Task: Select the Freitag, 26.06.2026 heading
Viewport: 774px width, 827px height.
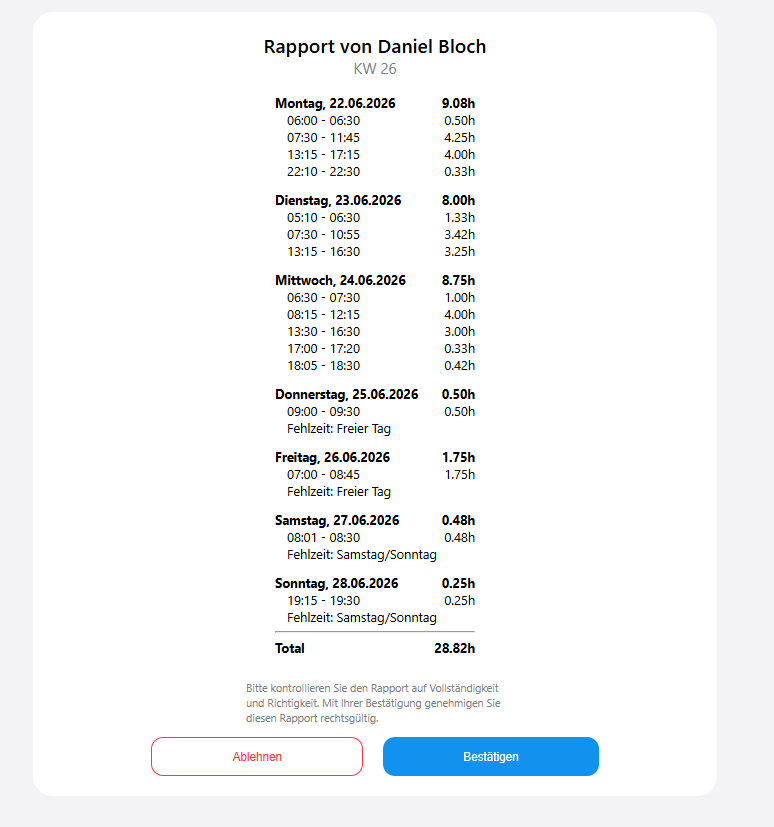Action: 332,457
